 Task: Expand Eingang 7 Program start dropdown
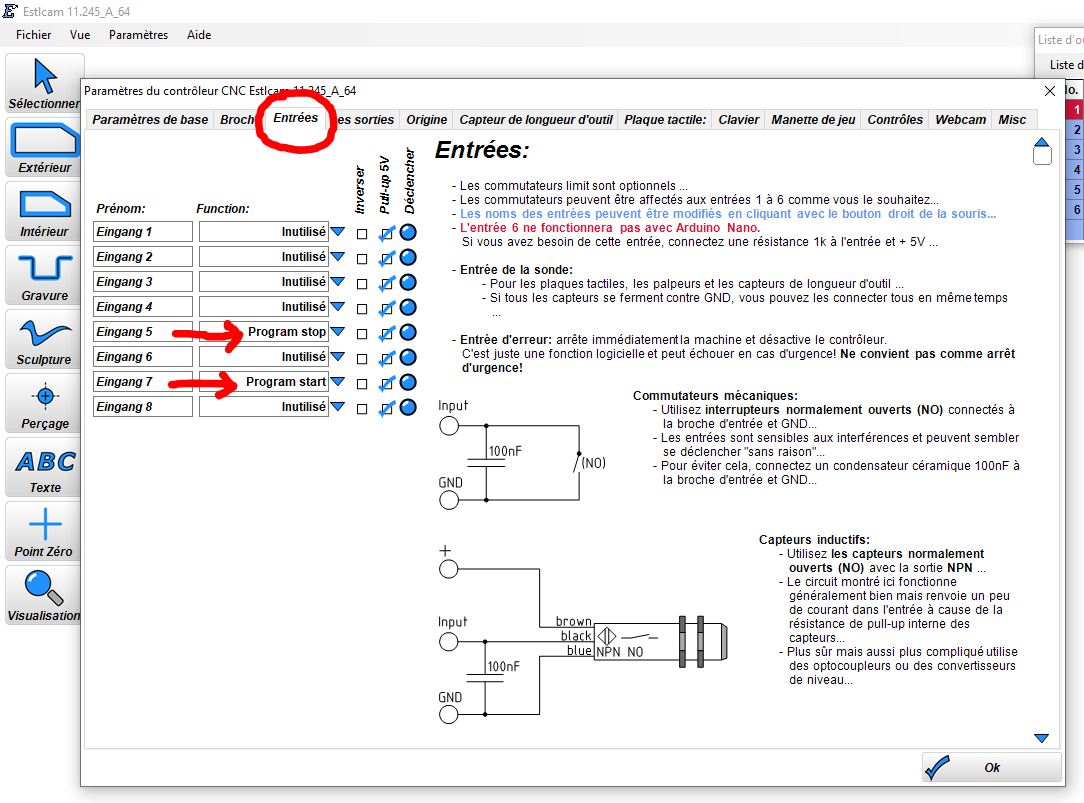click(337, 381)
